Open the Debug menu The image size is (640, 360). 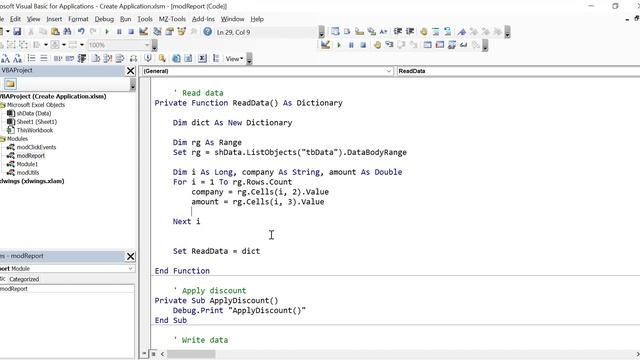coord(104,19)
